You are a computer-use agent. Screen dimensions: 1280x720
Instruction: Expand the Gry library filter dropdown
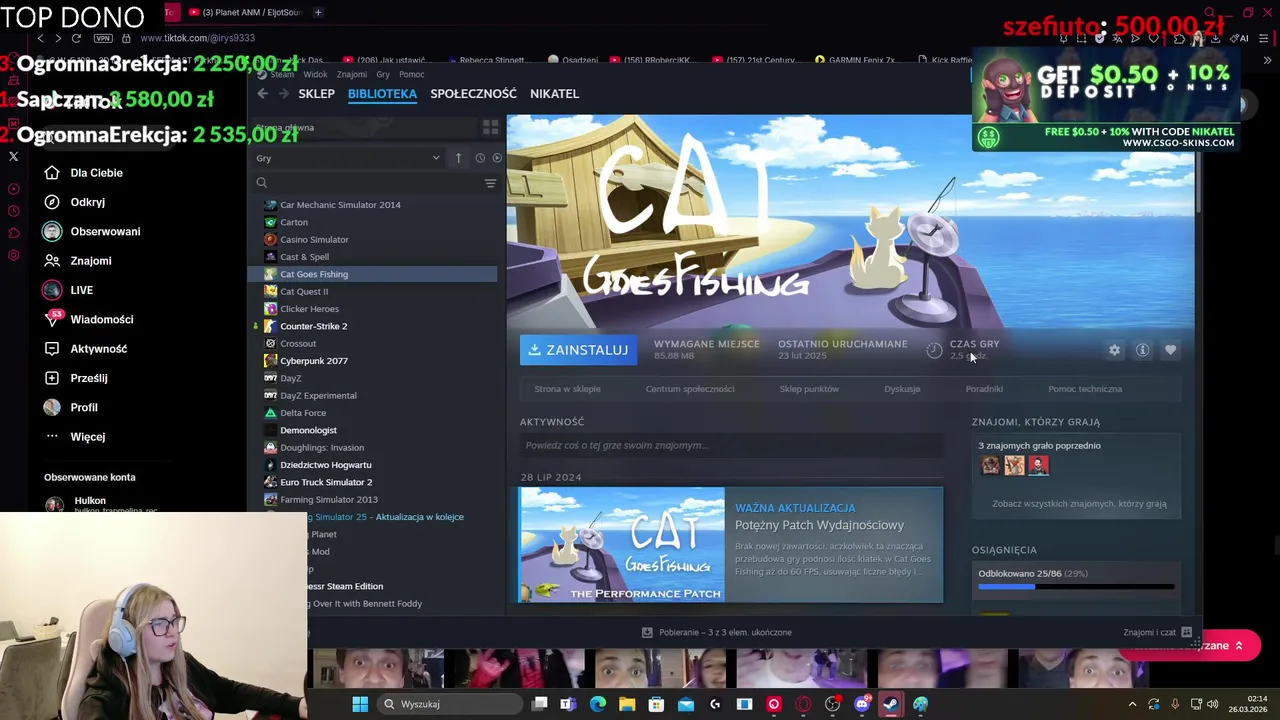click(348, 158)
